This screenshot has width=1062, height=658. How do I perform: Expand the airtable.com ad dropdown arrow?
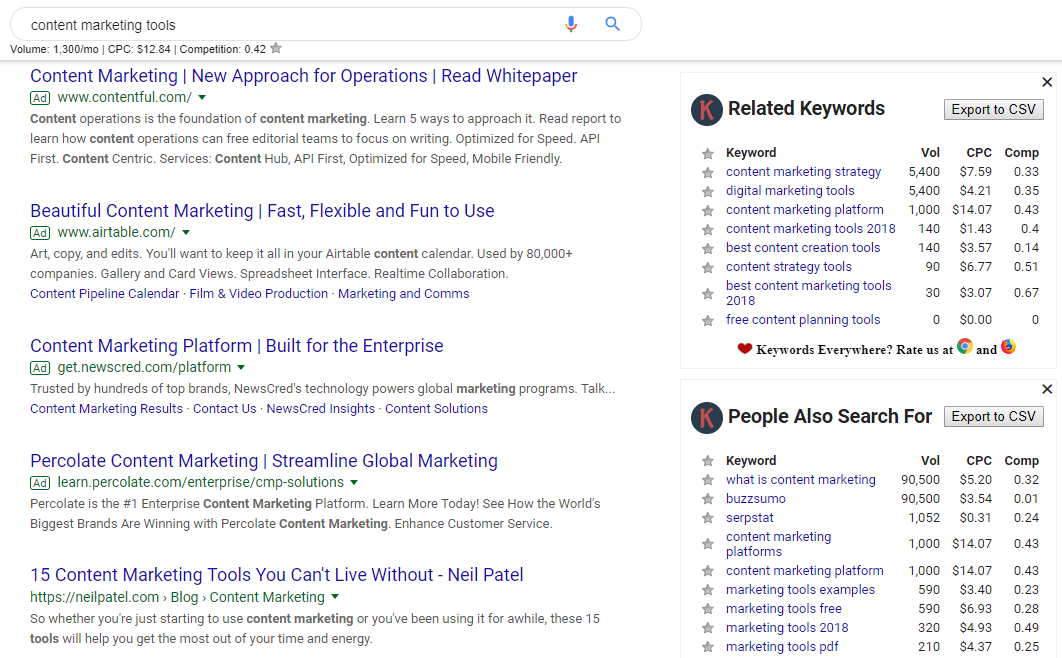186,232
